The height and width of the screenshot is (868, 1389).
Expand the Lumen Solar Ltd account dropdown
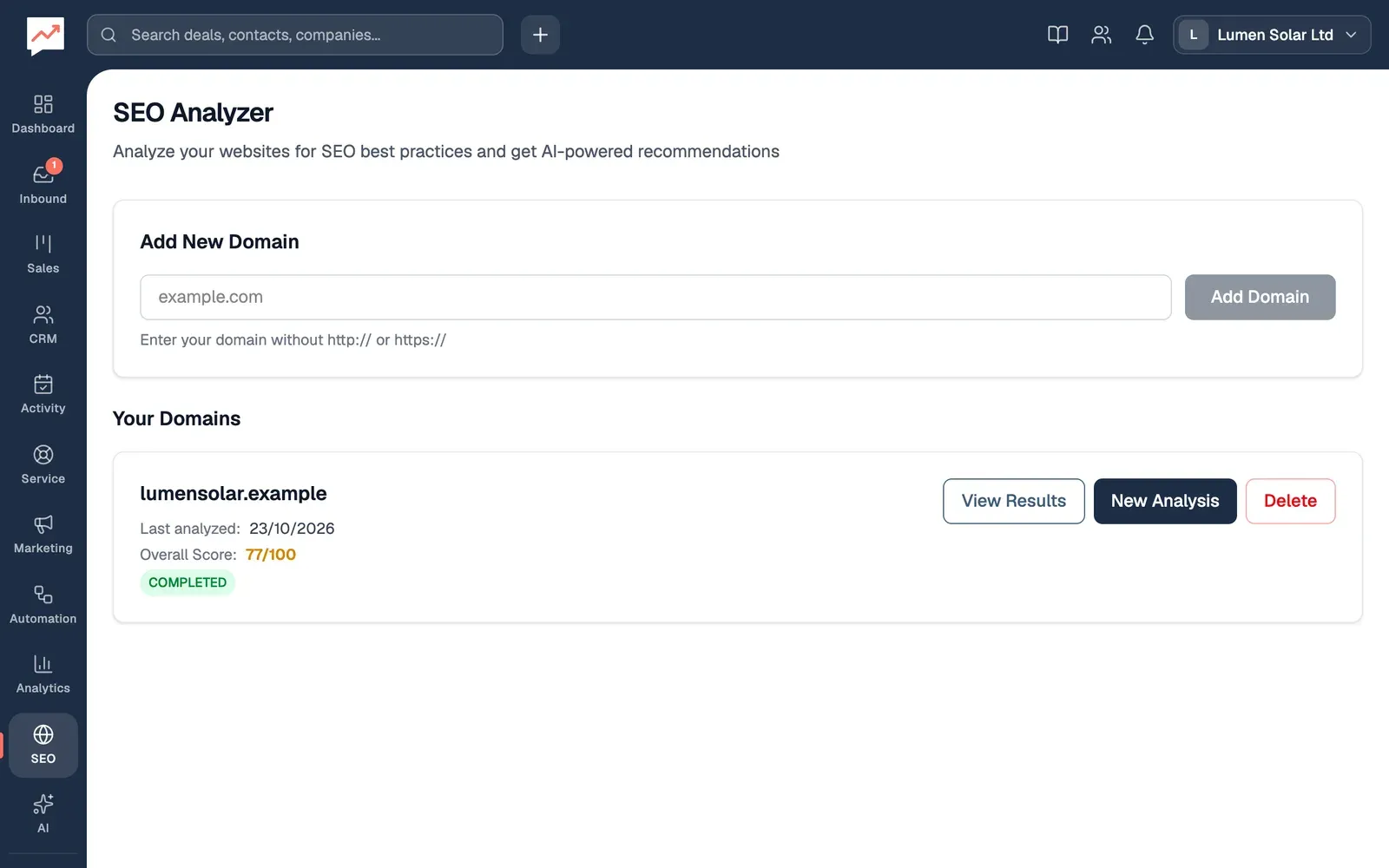click(x=1272, y=35)
